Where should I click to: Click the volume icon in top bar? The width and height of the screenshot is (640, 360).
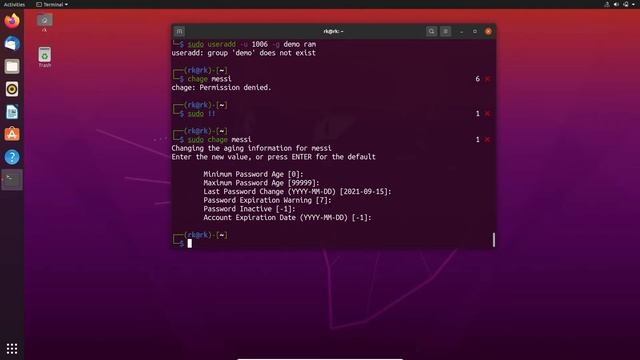click(616, 4)
